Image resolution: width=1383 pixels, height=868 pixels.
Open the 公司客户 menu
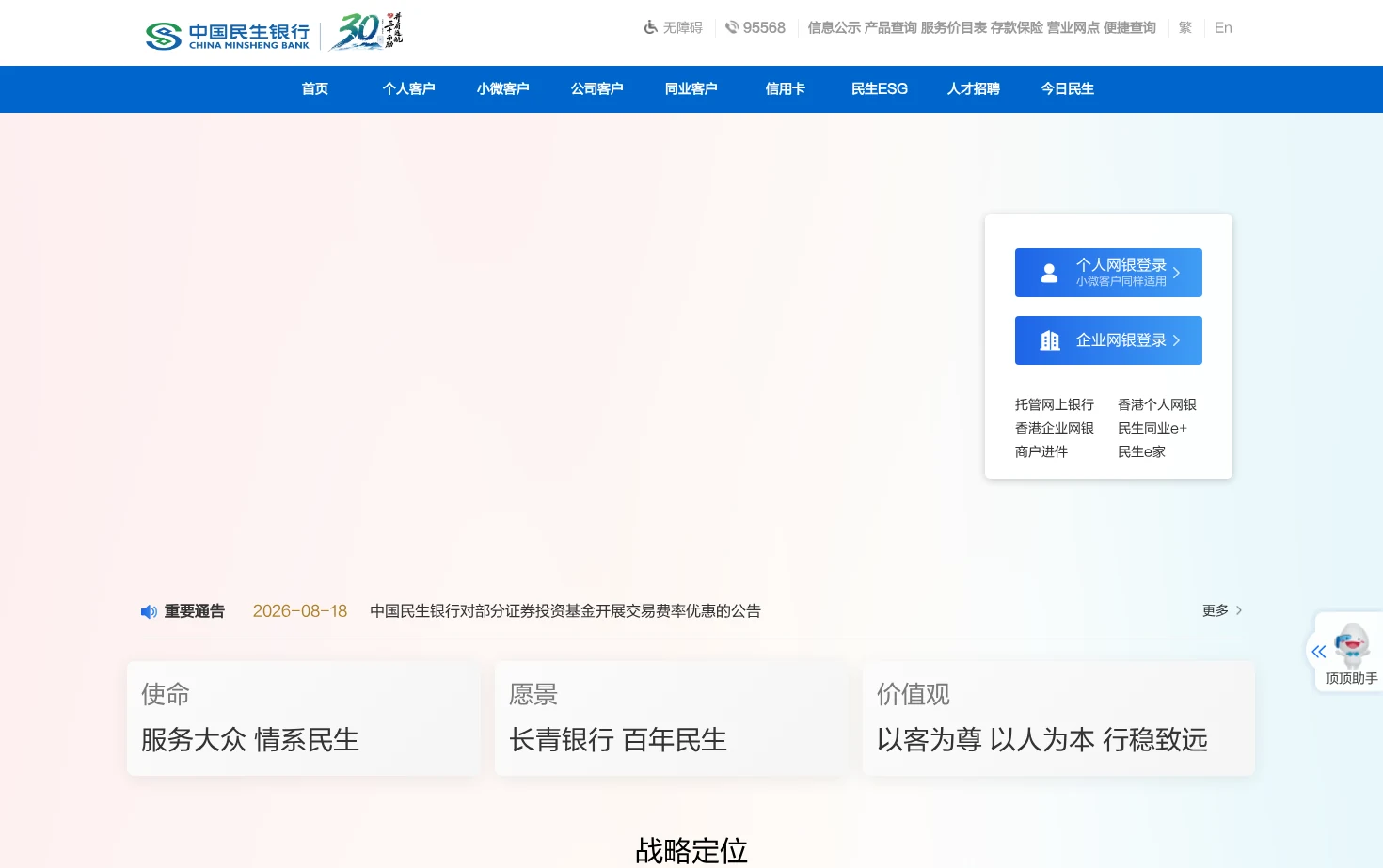click(x=597, y=88)
